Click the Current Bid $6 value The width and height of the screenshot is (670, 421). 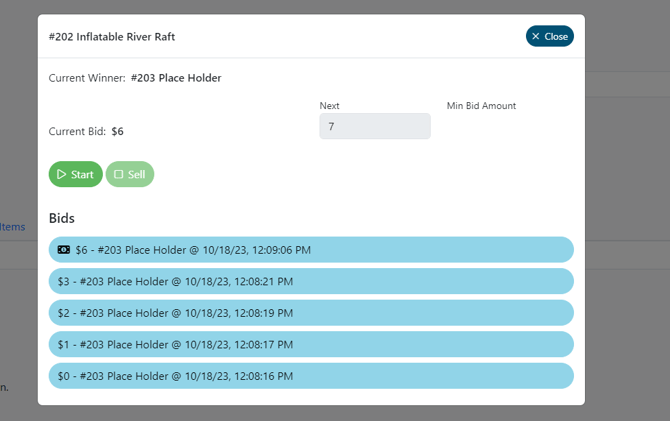tap(117, 131)
